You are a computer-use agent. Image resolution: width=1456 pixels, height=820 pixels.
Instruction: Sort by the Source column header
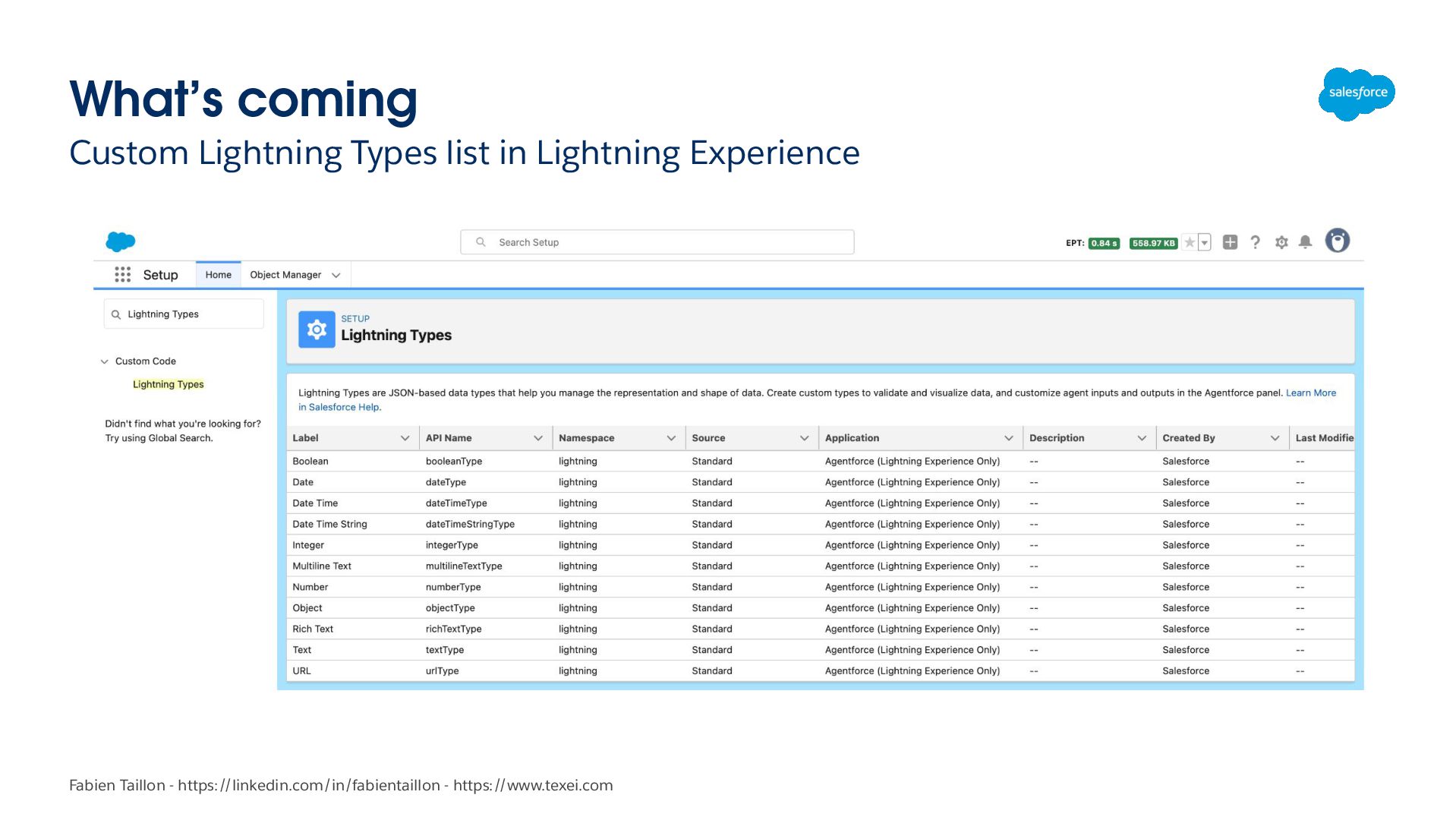tap(708, 438)
